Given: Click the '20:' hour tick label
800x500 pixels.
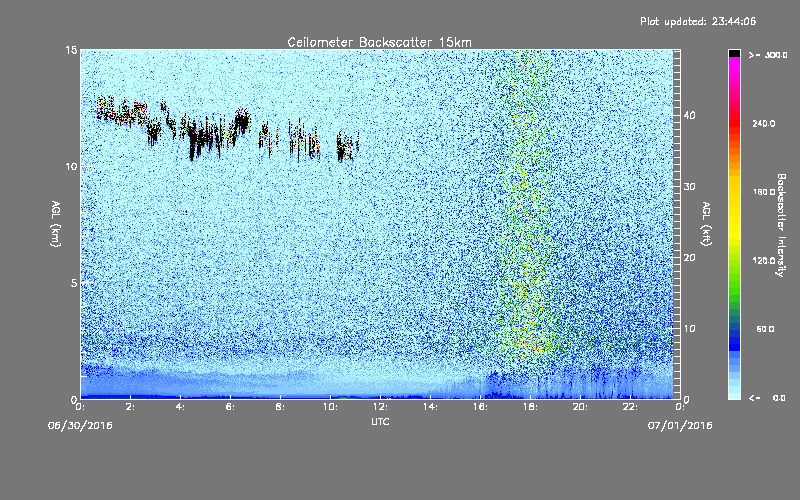Looking at the screenshot, I should [x=580, y=407].
